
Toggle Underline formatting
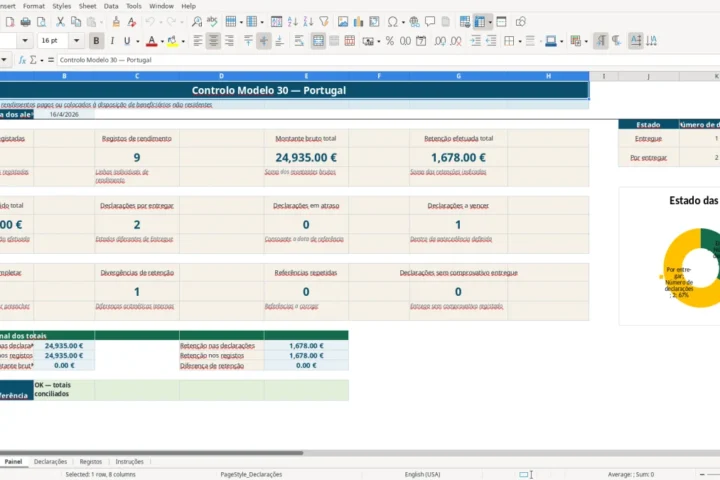(127, 41)
